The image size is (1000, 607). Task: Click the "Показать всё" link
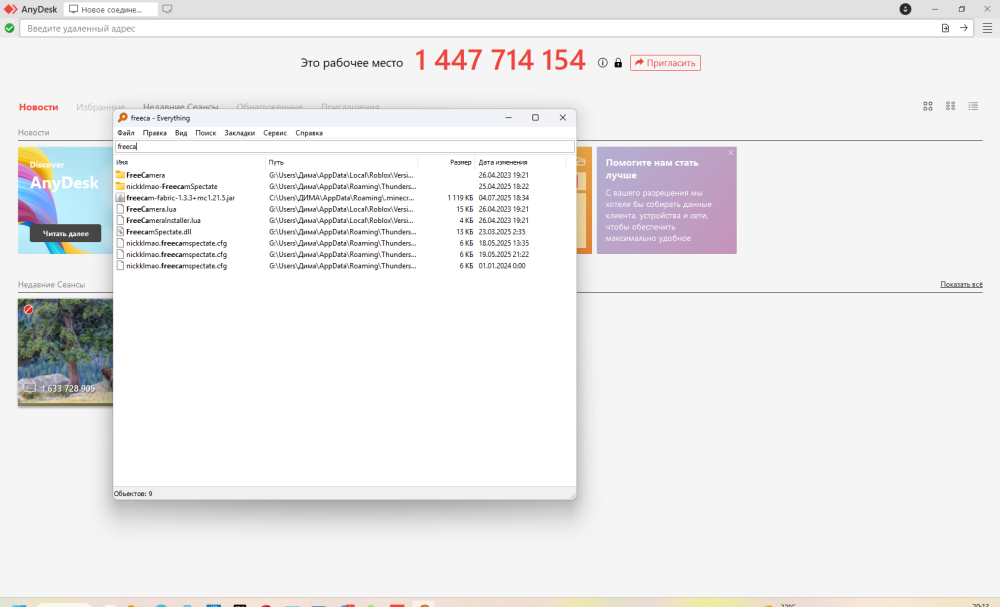coord(961,284)
